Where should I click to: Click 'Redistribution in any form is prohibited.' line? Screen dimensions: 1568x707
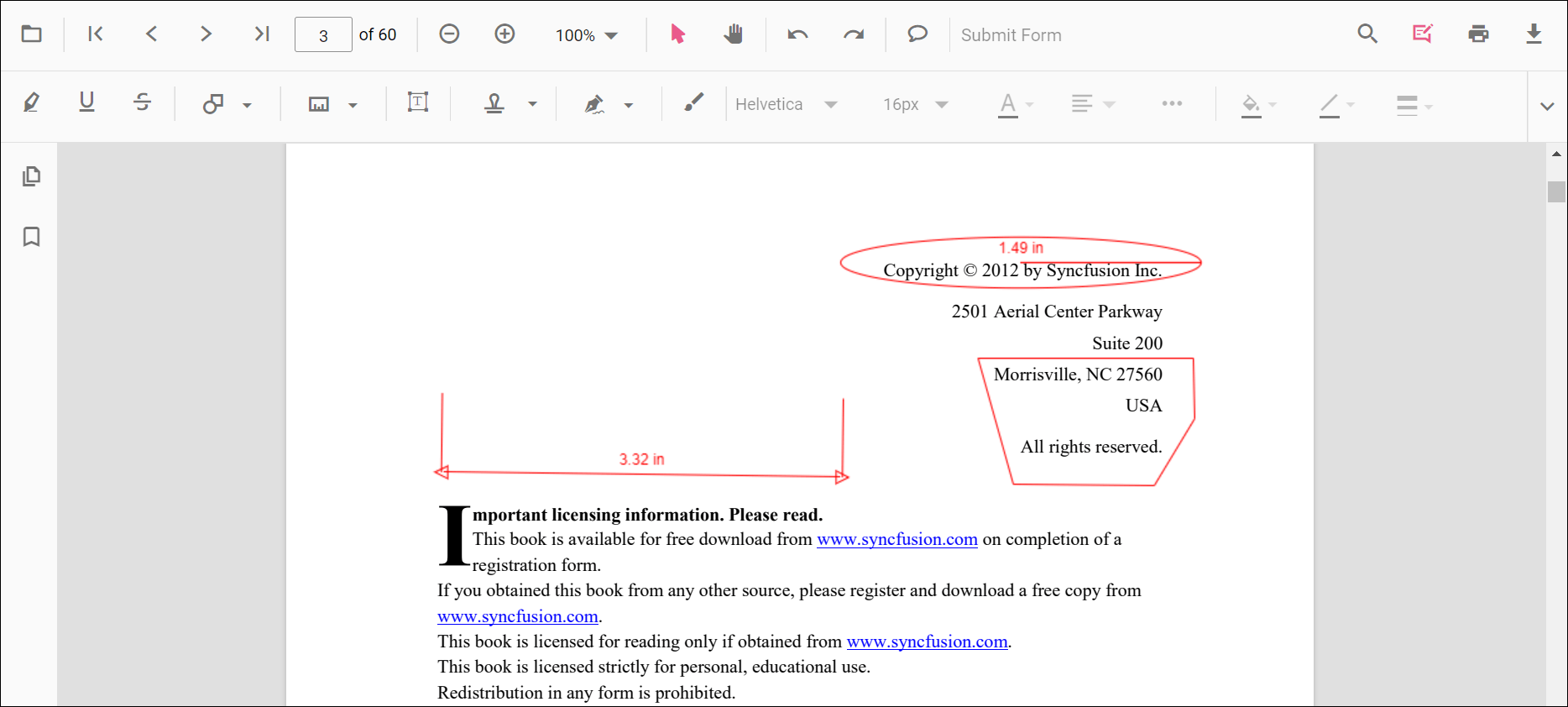[586, 693]
